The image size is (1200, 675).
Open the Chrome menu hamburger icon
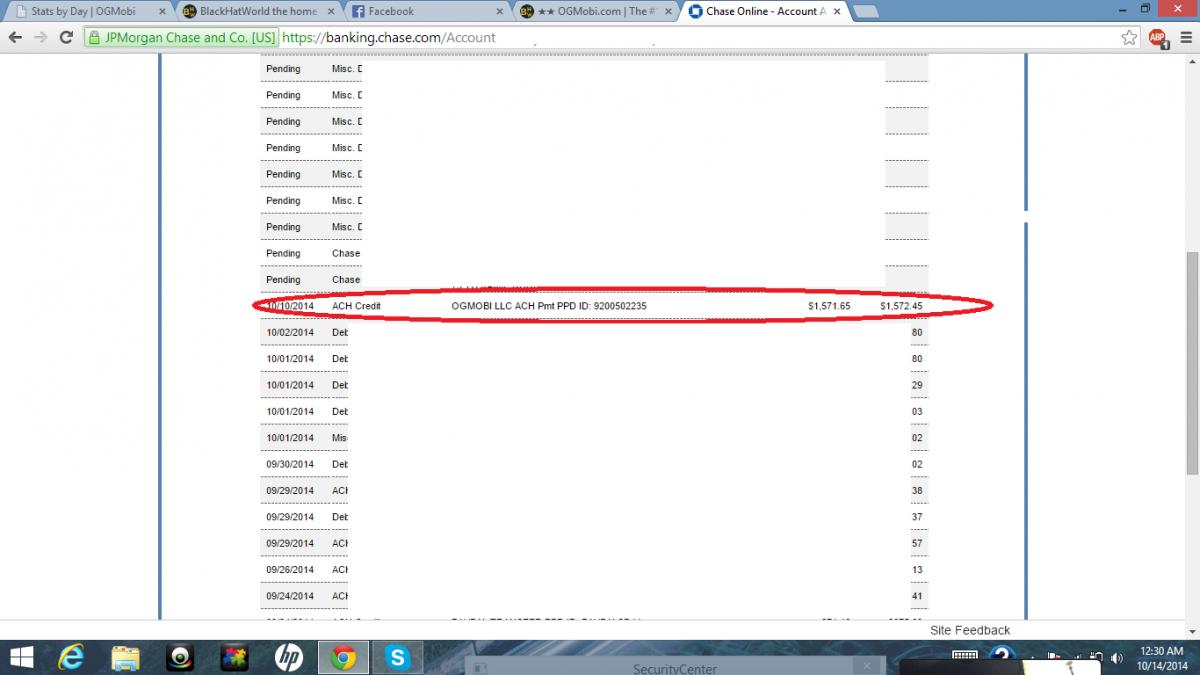tap(1184, 37)
